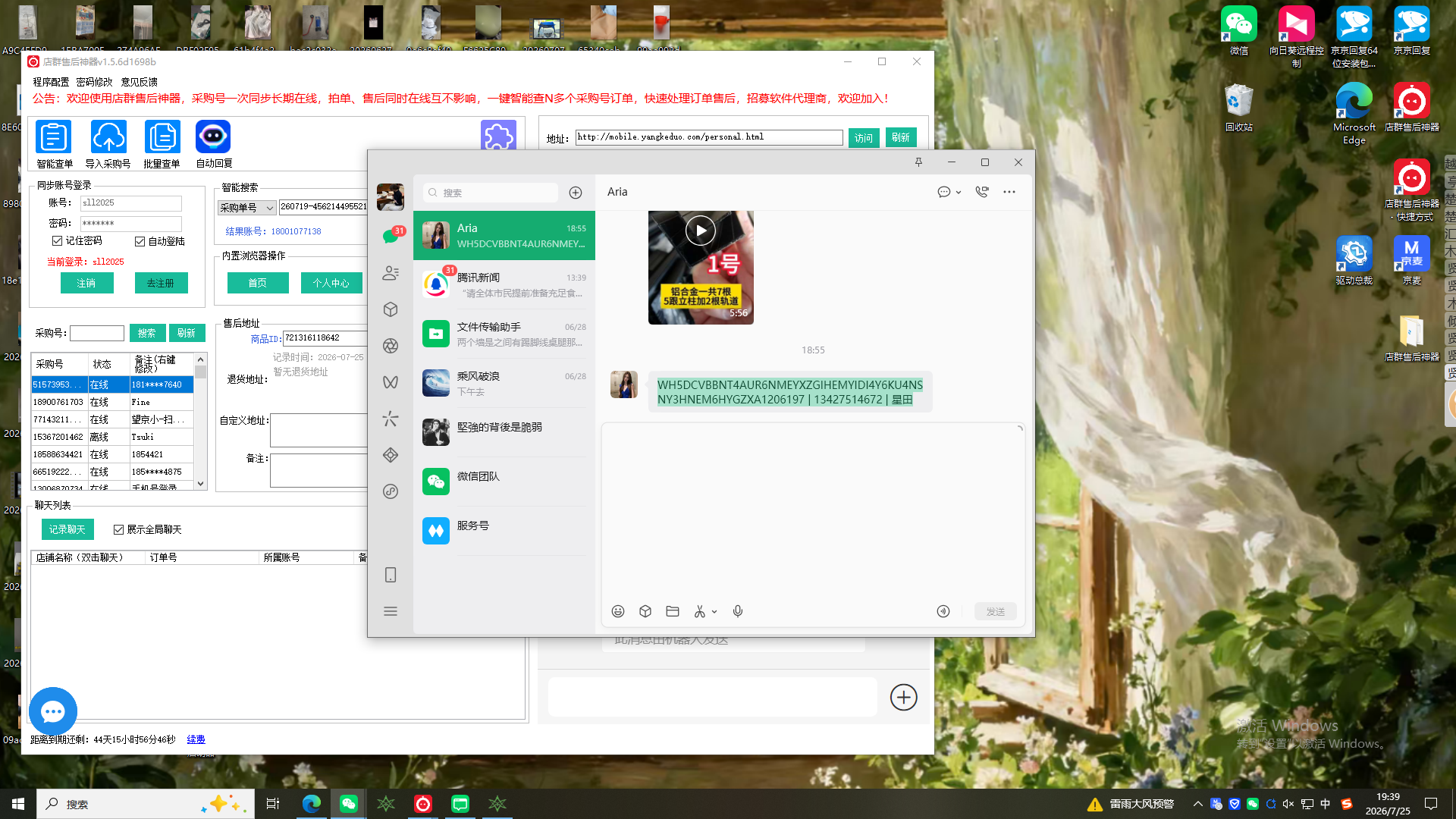Focus the 地址 URL input field
This screenshot has height=819, width=1456.
(x=709, y=137)
